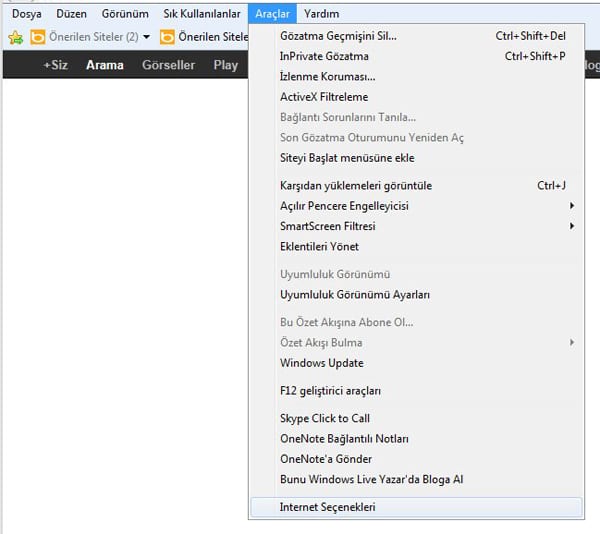
Task: Select Siteyi Başlat menüsüne ekle
Action: point(416,158)
